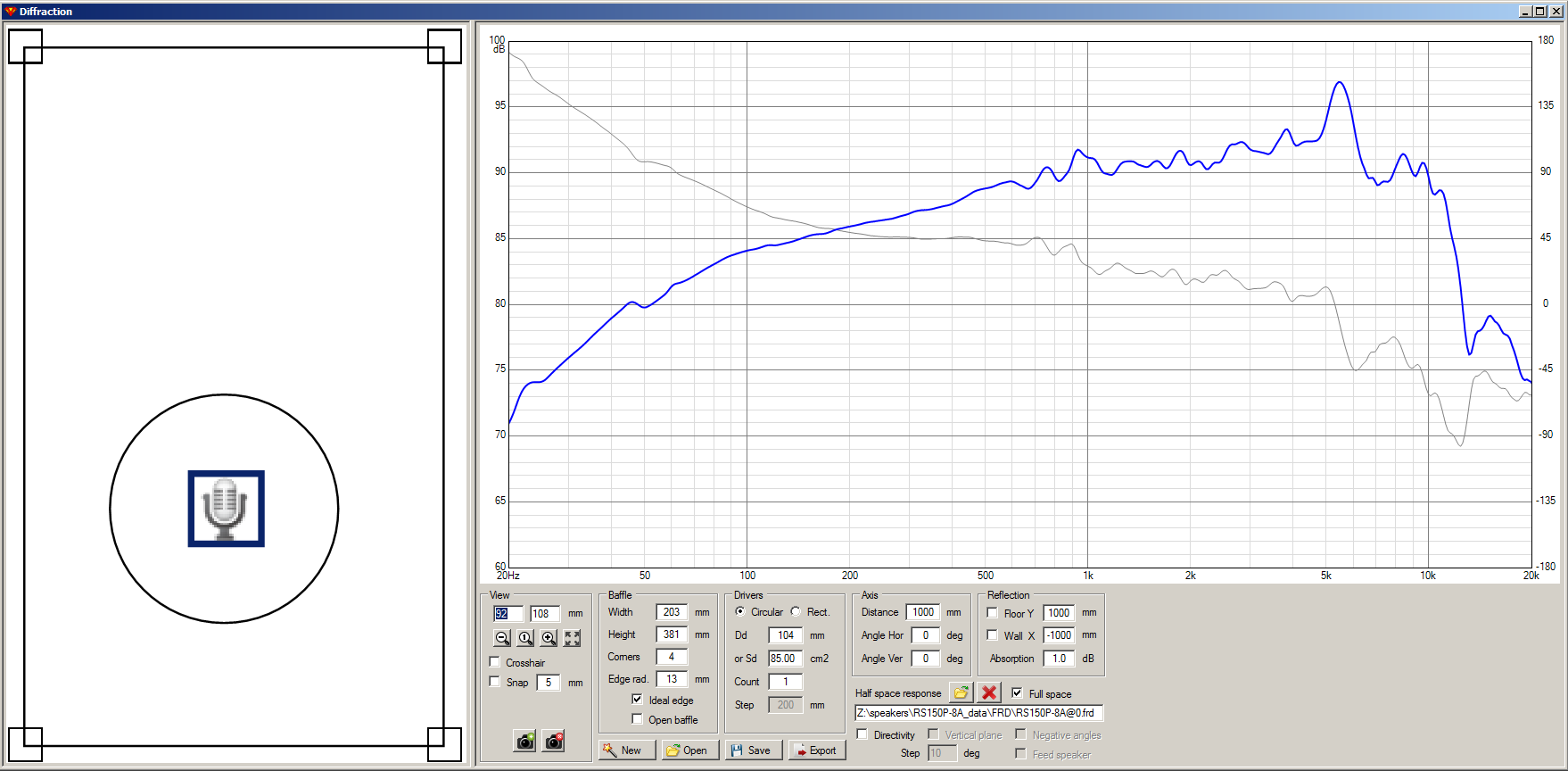Click the baffle Width field

[672, 612]
